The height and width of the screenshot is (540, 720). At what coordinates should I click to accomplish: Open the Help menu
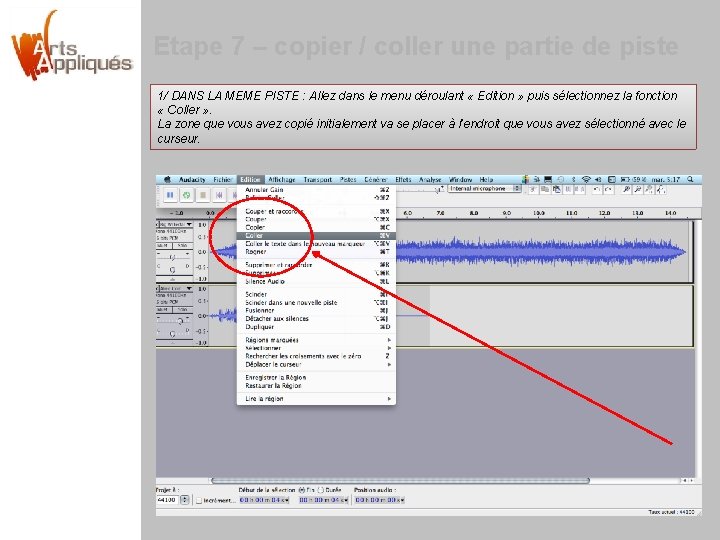(x=486, y=180)
